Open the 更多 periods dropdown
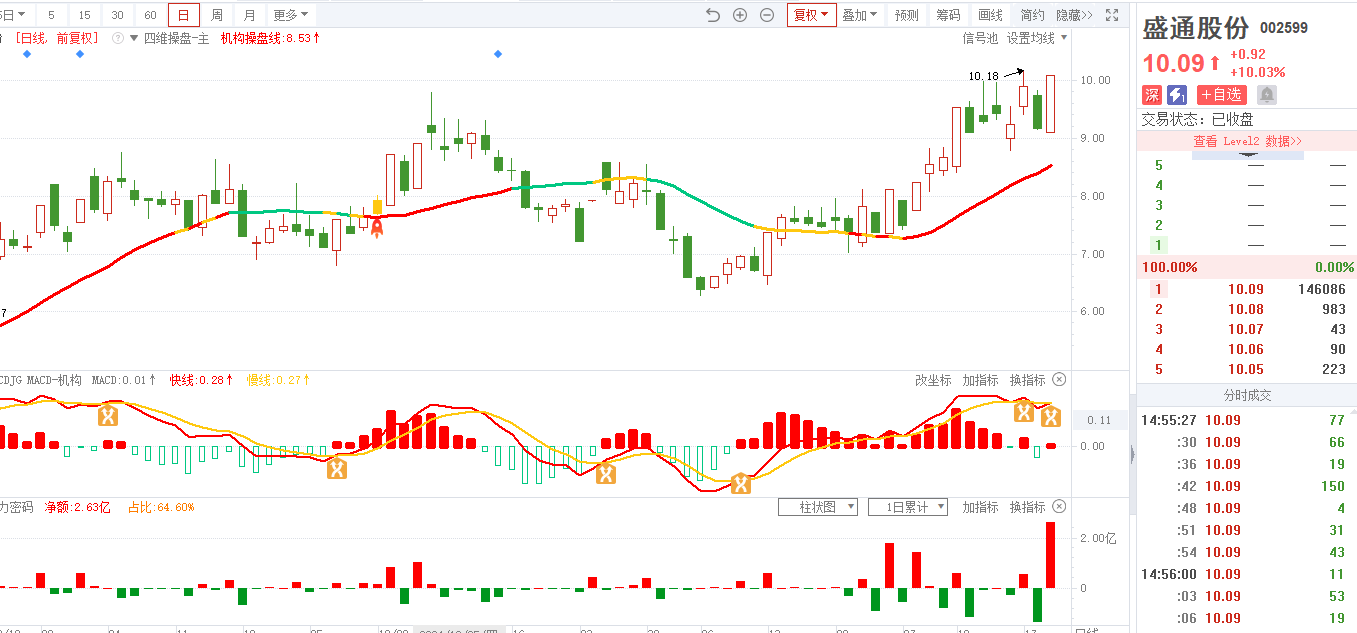This screenshot has height=633, width=1357. pyautogui.click(x=291, y=15)
